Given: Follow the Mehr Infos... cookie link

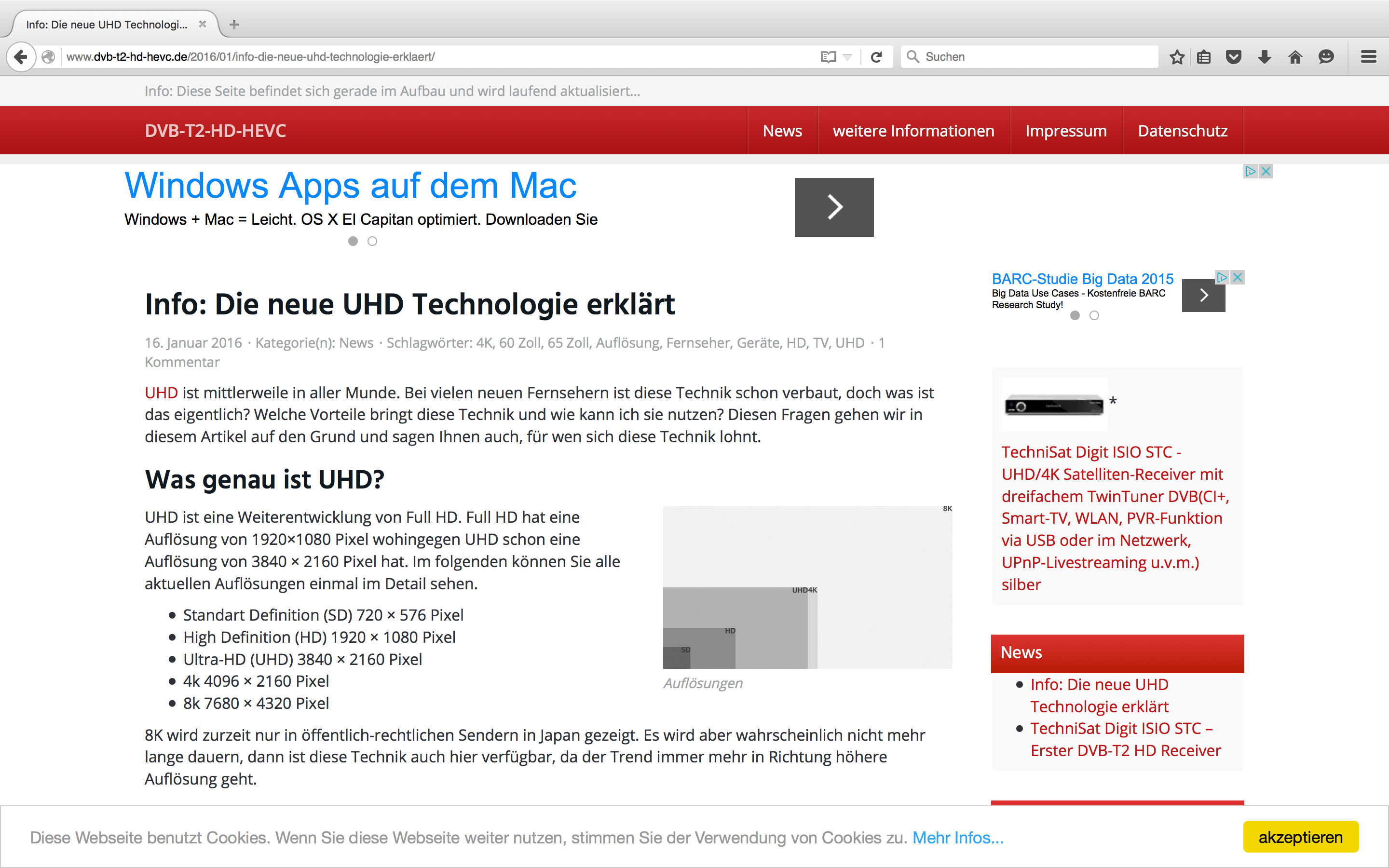Looking at the screenshot, I should pos(958,838).
